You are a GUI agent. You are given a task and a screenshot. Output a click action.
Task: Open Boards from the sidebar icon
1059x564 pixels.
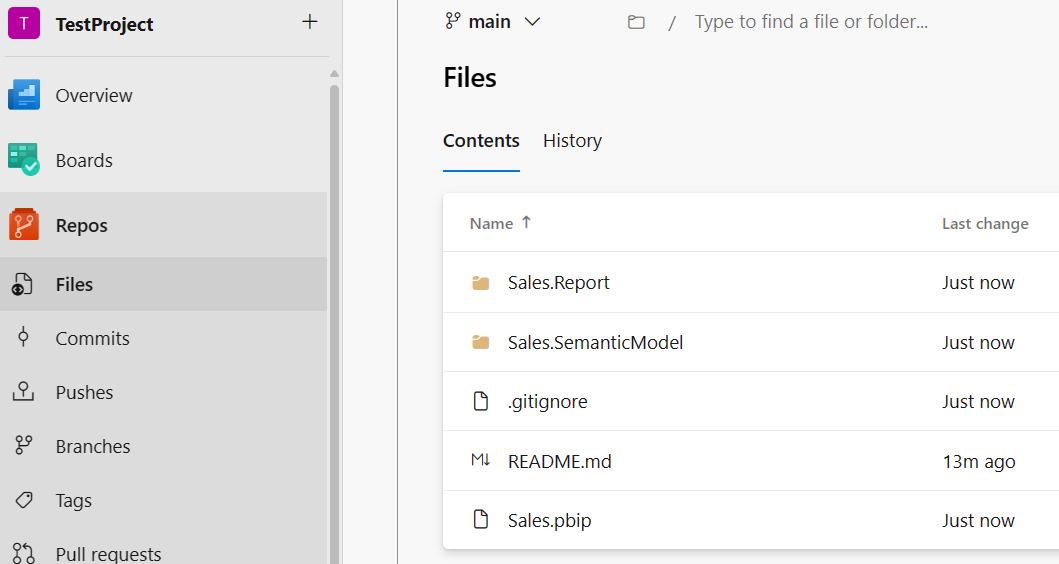pos(23,160)
